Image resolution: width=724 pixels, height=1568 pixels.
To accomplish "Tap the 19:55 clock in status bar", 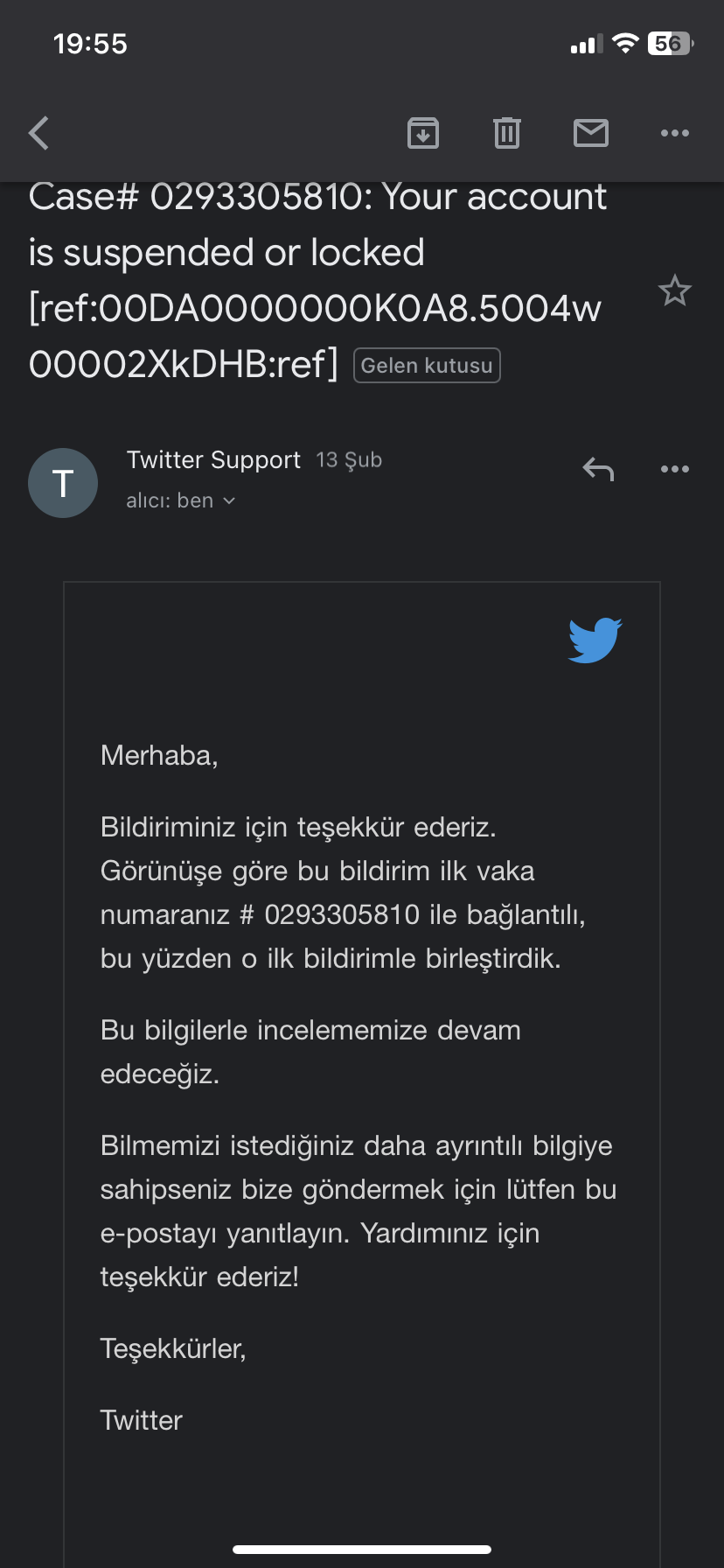I will click(x=90, y=44).
